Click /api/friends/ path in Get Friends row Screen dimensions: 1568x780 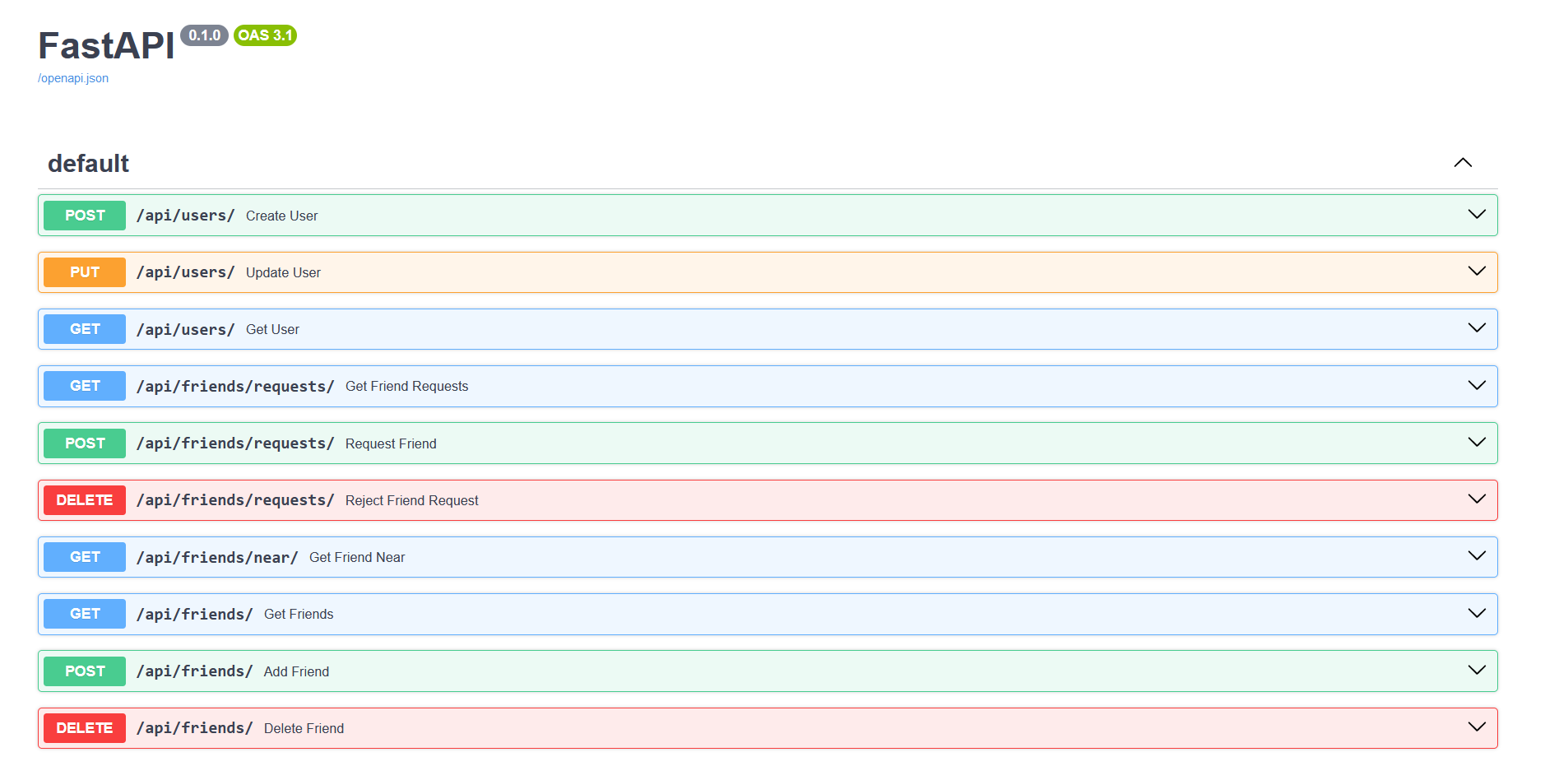tap(195, 614)
